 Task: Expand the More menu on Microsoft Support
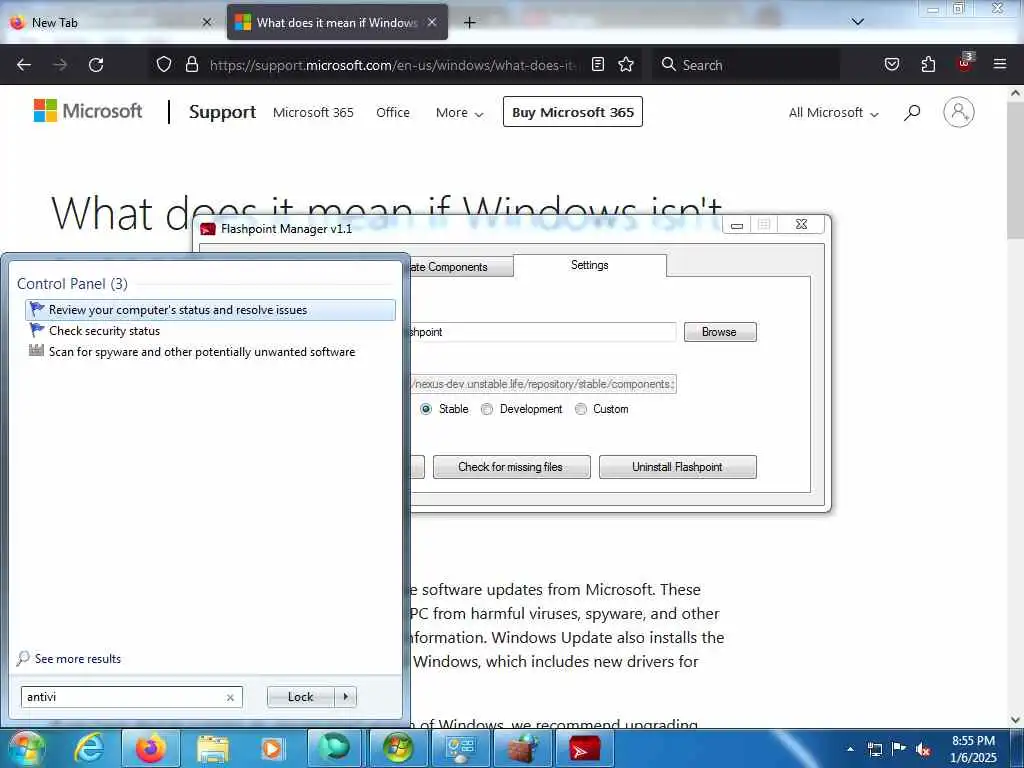click(x=459, y=112)
